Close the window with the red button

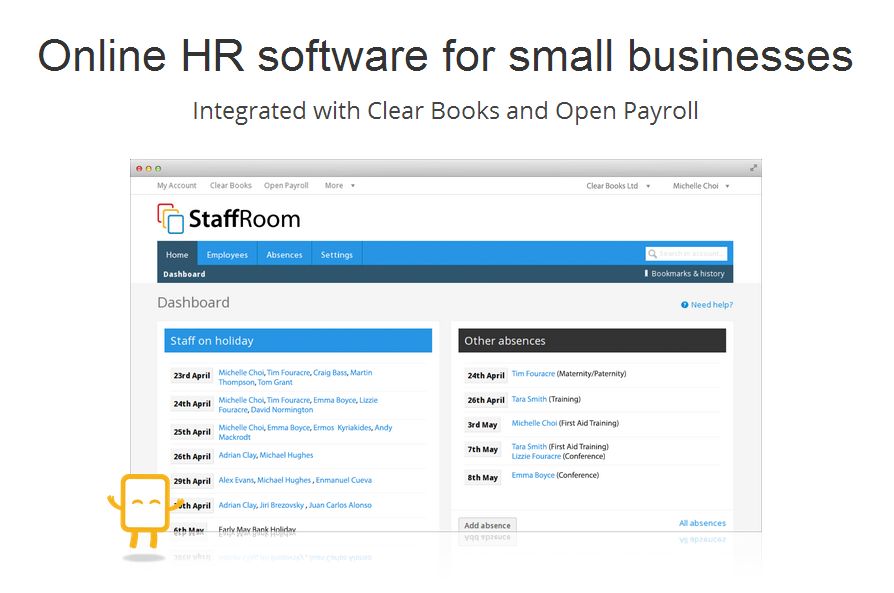[139, 169]
